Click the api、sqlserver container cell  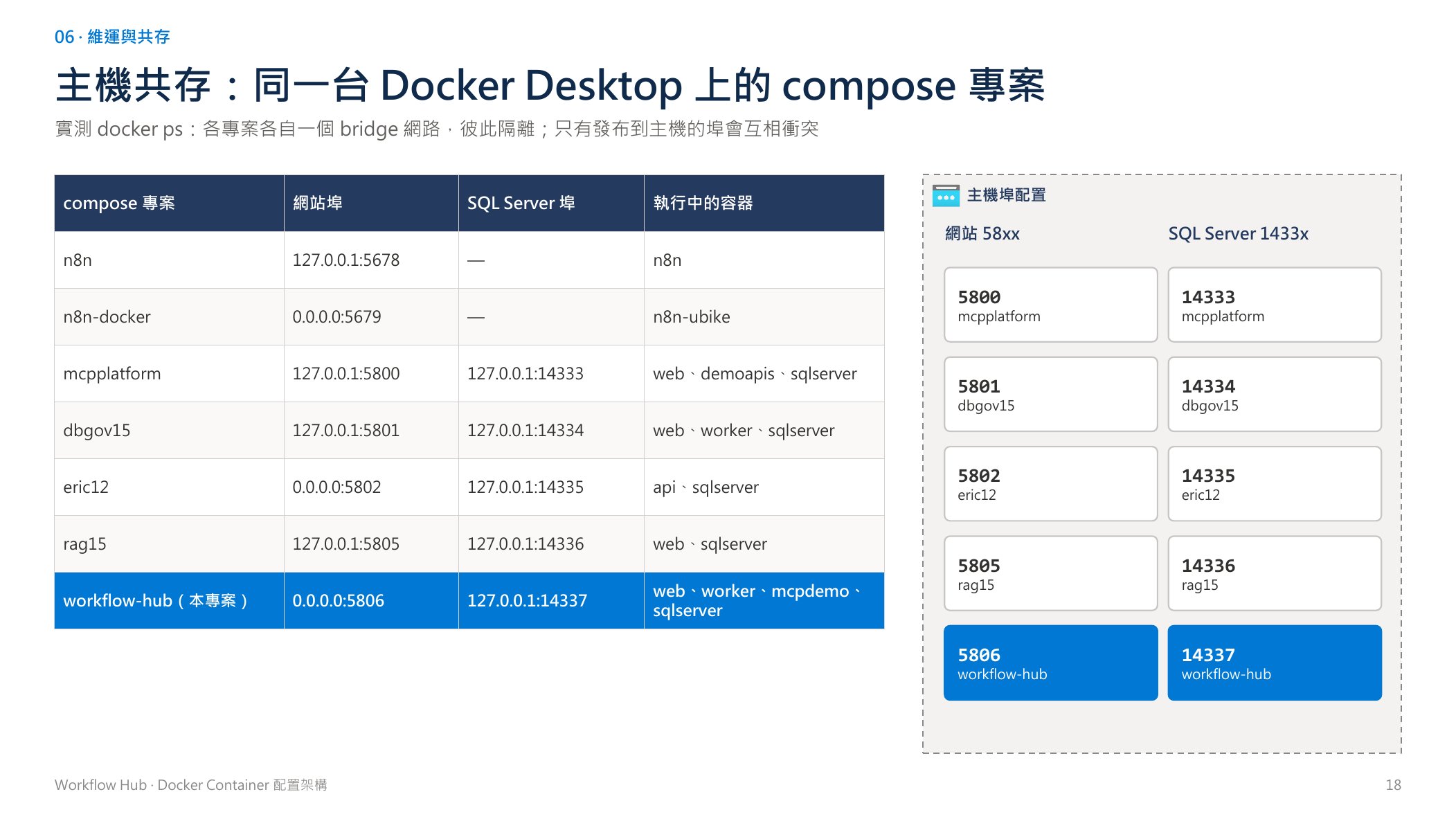pyautogui.click(x=764, y=487)
